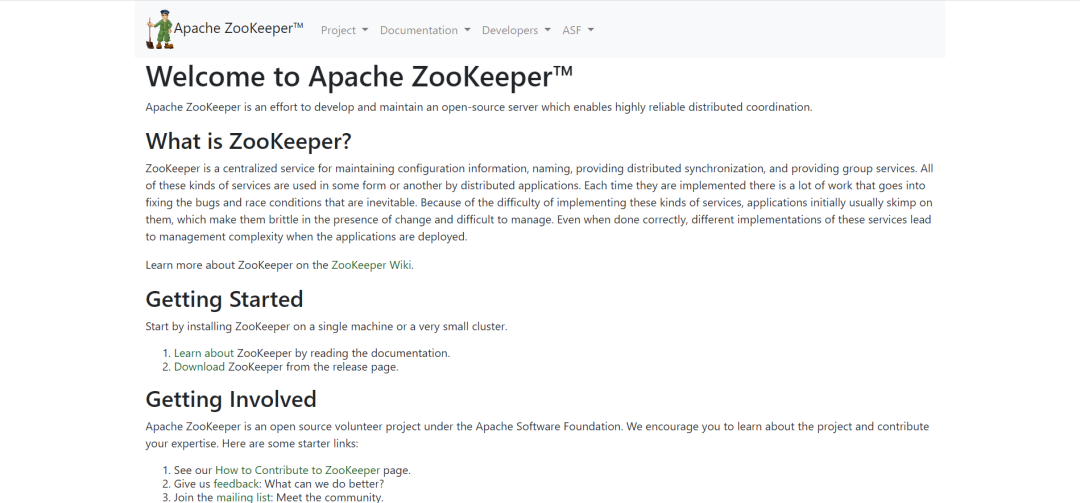Open the ASF dropdown menu
The image size is (1080, 503).
pos(578,30)
